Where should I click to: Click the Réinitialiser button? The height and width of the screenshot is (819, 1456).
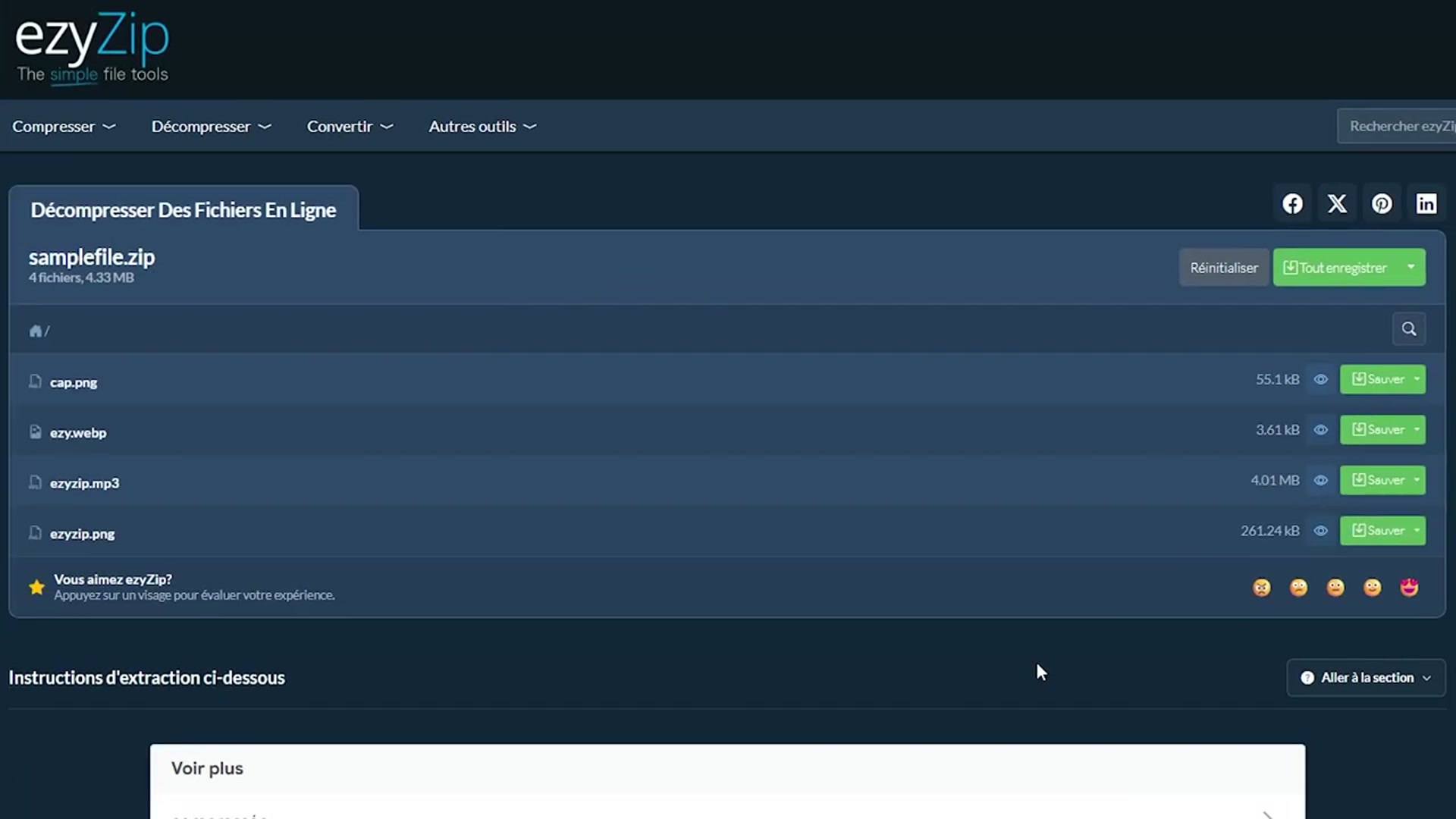pos(1224,268)
